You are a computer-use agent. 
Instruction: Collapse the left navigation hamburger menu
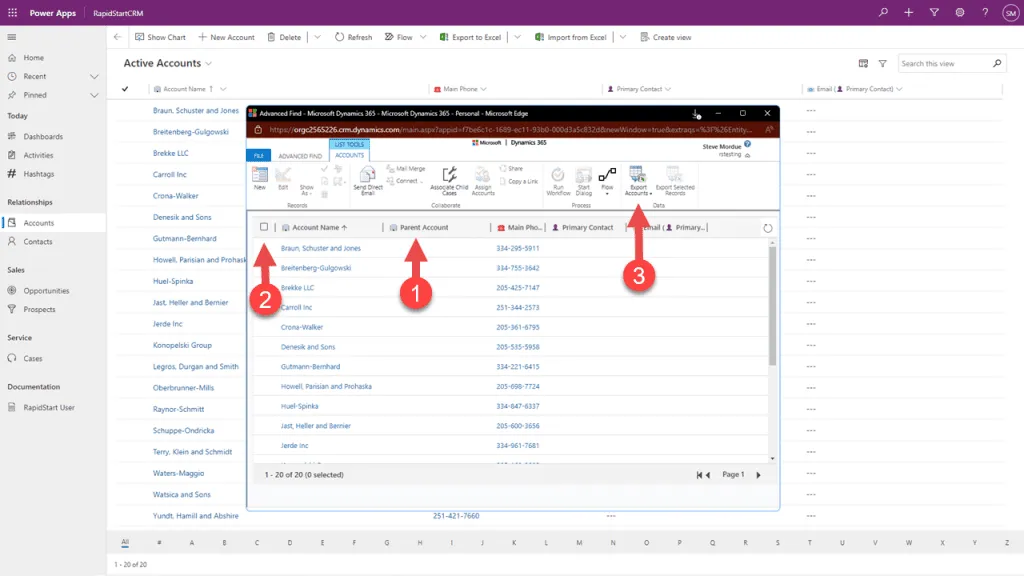12,37
